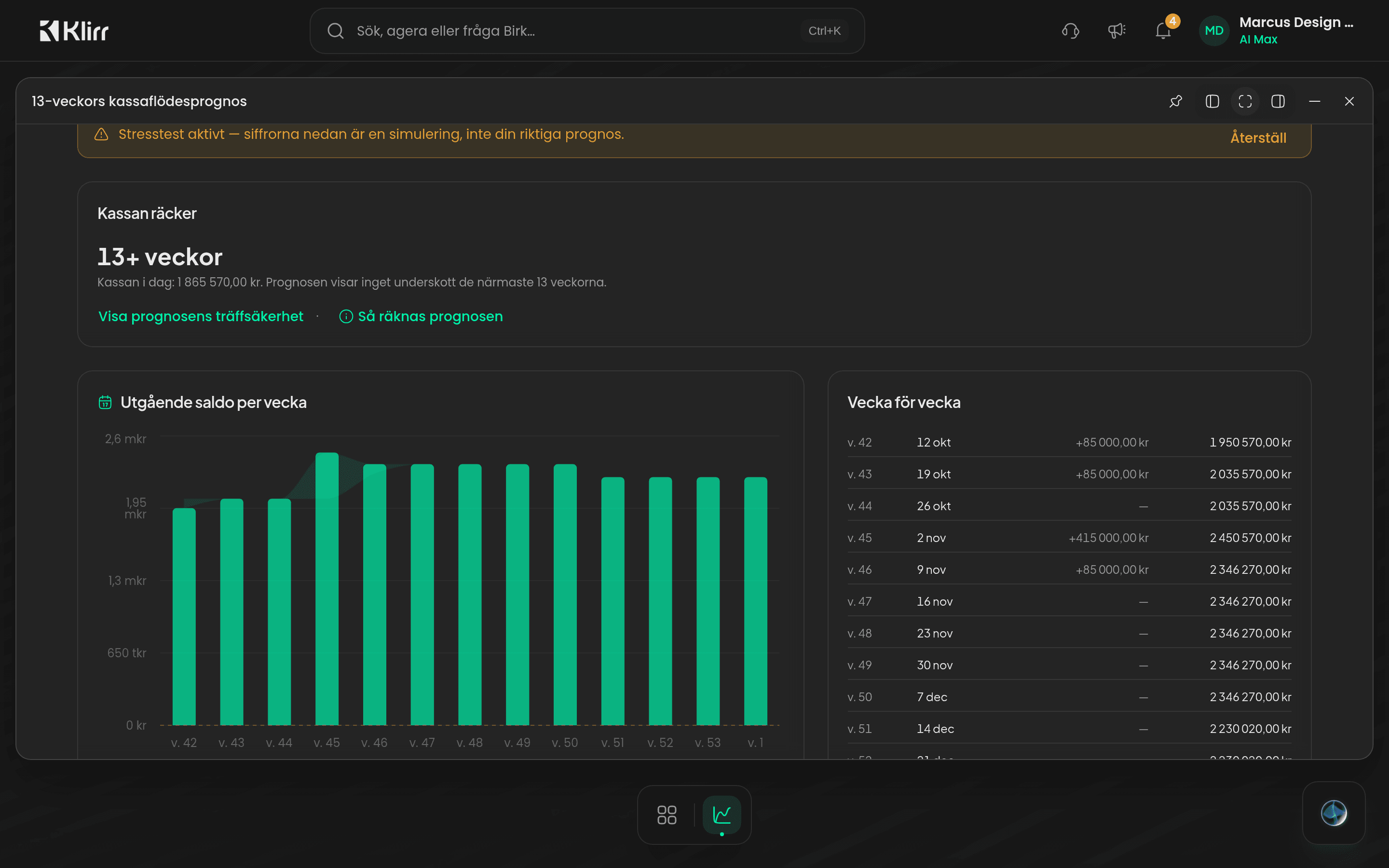Open the support headset icon

(x=1071, y=31)
